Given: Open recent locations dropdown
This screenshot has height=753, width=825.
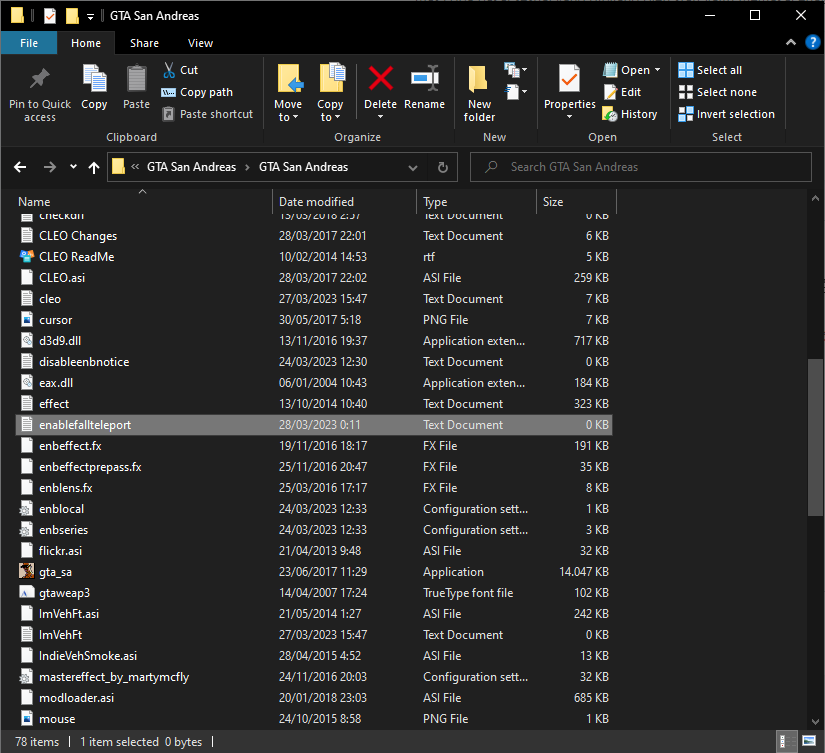Looking at the screenshot, I should (73, 167).
